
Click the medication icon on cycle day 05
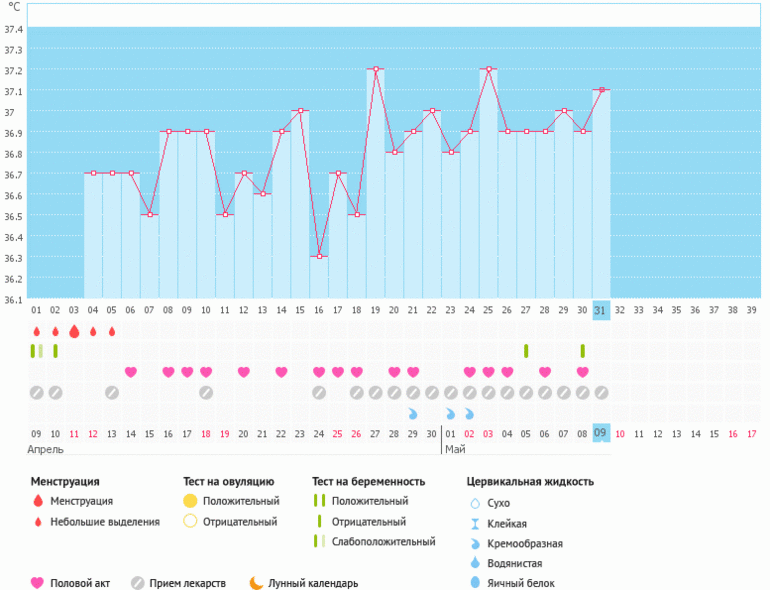point(112,393)
